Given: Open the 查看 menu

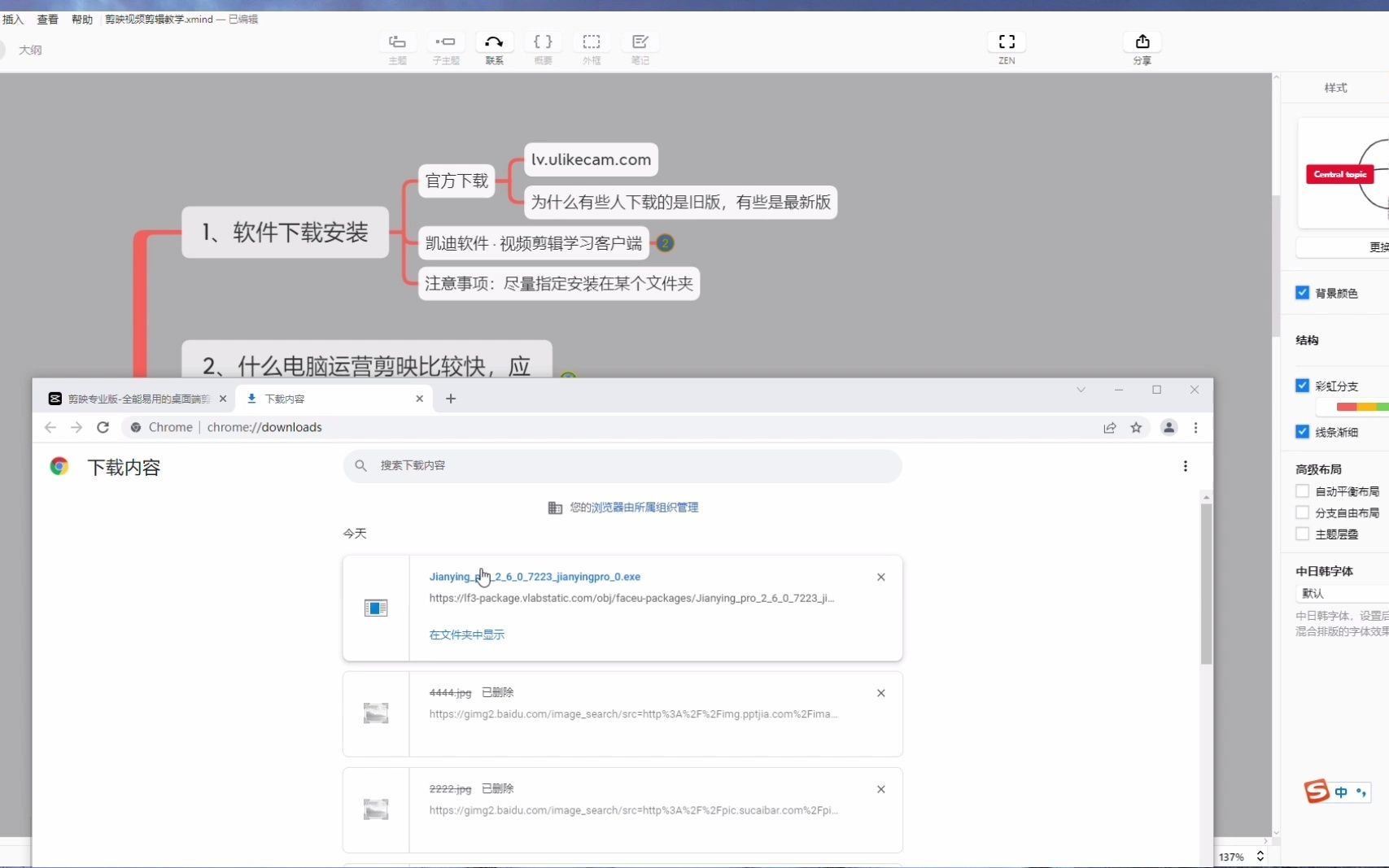Looking at the screenshot, I should [x=47, y=19].
